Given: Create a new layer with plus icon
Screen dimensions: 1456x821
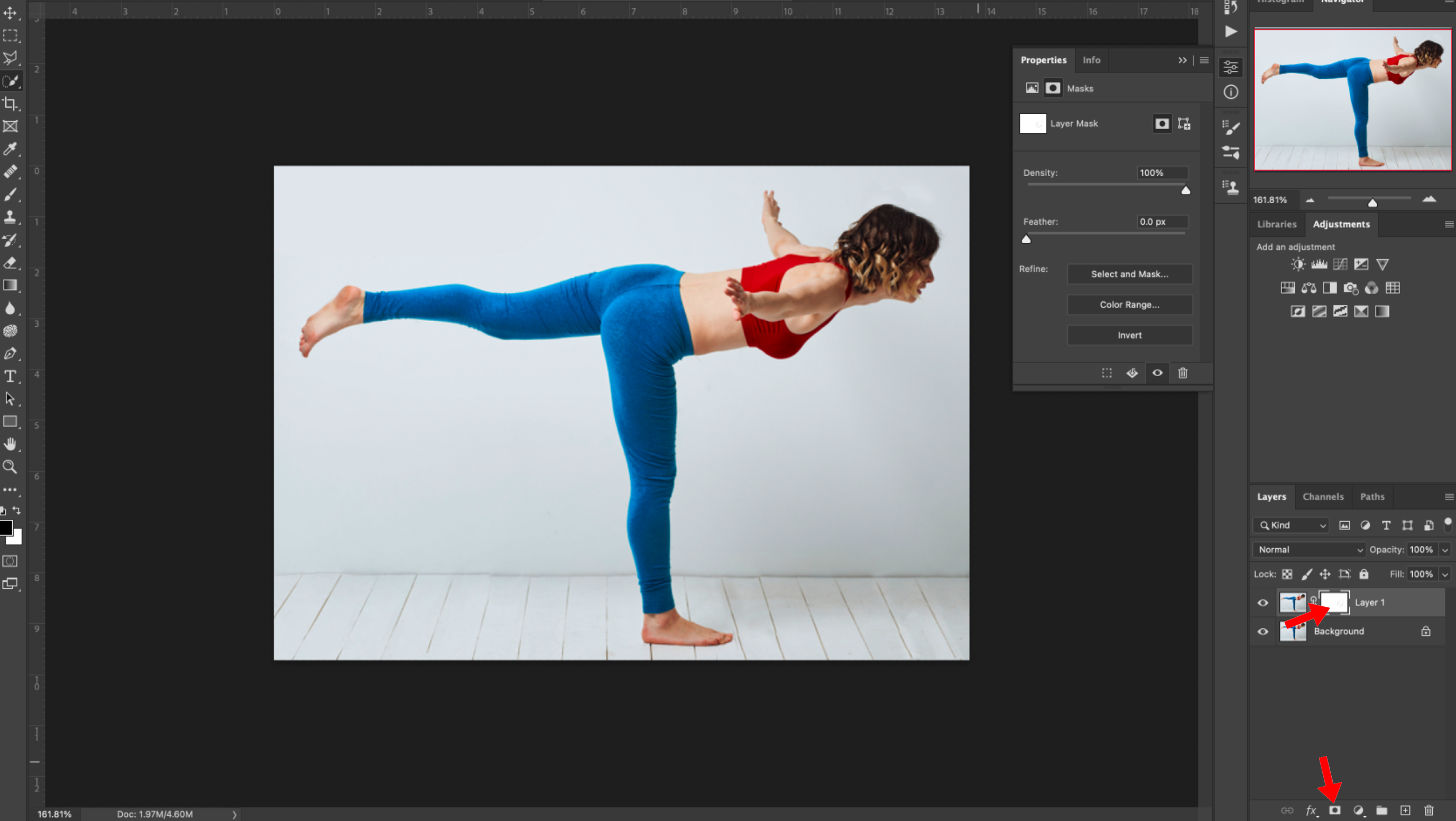Looking at the screenshot, I should click(x=1405, y=810).
